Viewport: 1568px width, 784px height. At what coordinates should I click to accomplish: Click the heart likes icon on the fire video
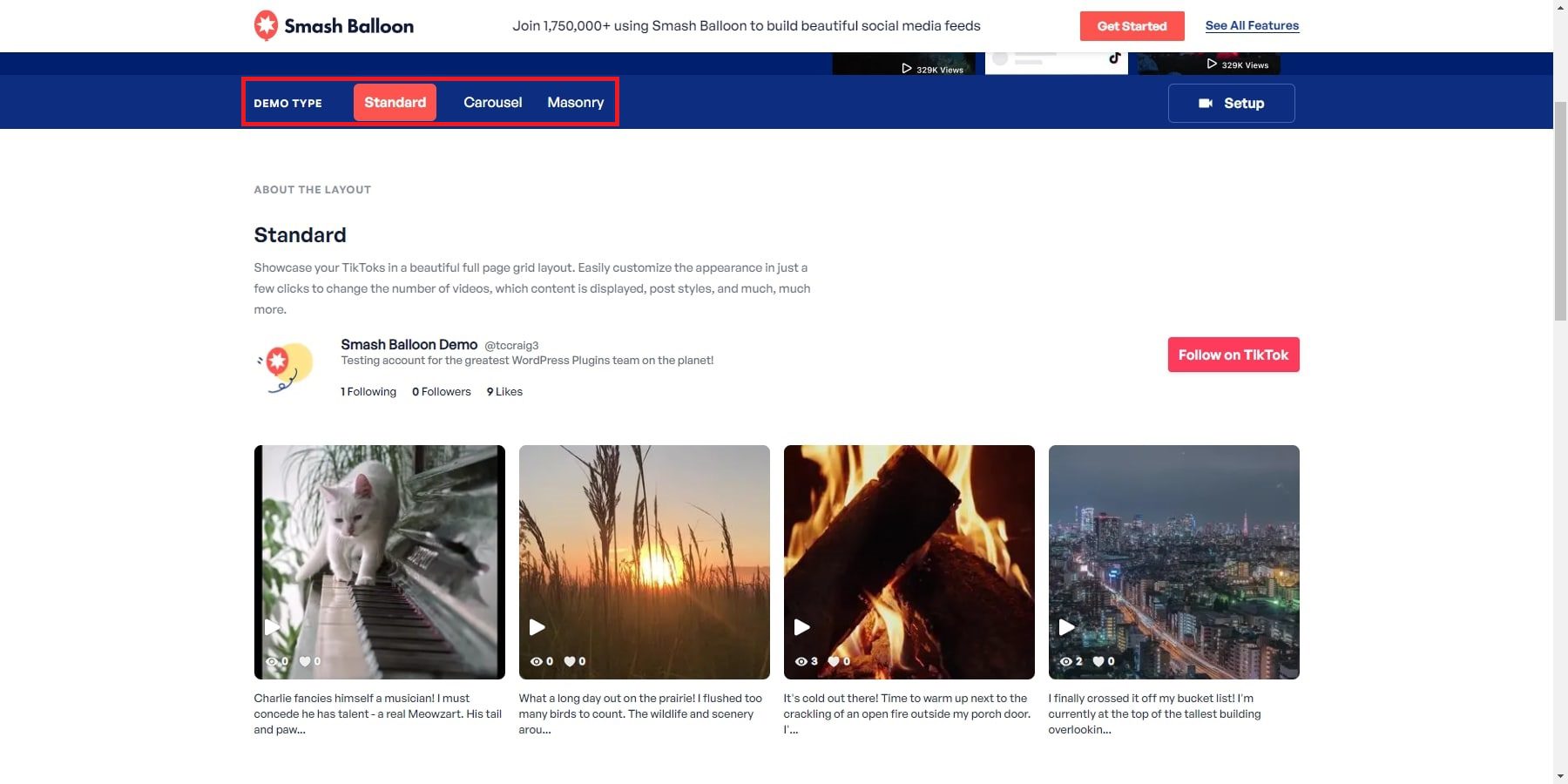pos(834,662)
